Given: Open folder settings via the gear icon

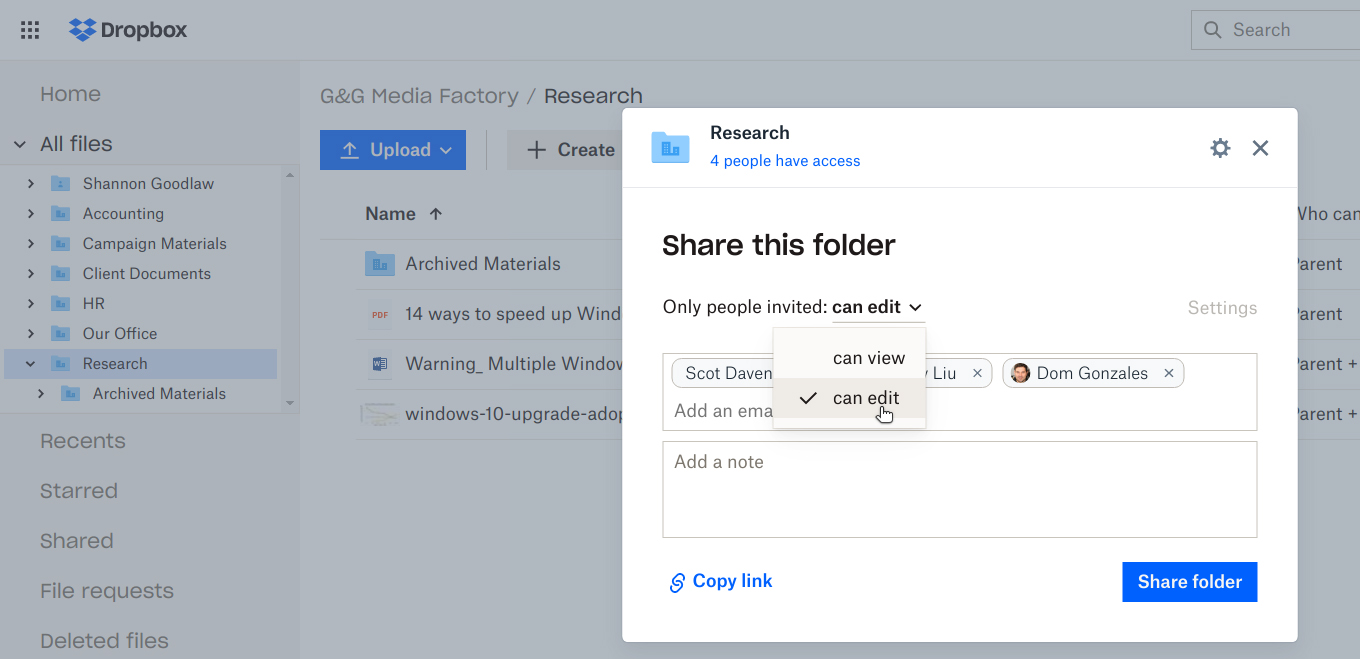Looking at the screenshot, I should 1220,147.
